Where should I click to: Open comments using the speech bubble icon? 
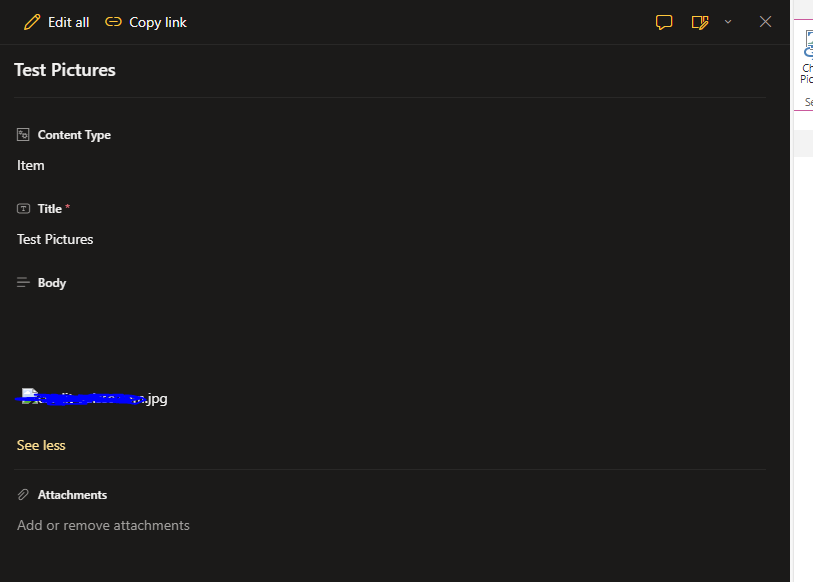(664, 21)
